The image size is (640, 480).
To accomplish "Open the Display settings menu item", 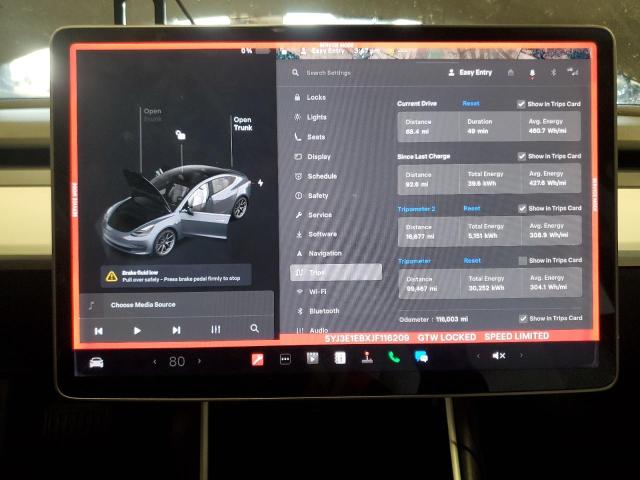I will (319, 157).
